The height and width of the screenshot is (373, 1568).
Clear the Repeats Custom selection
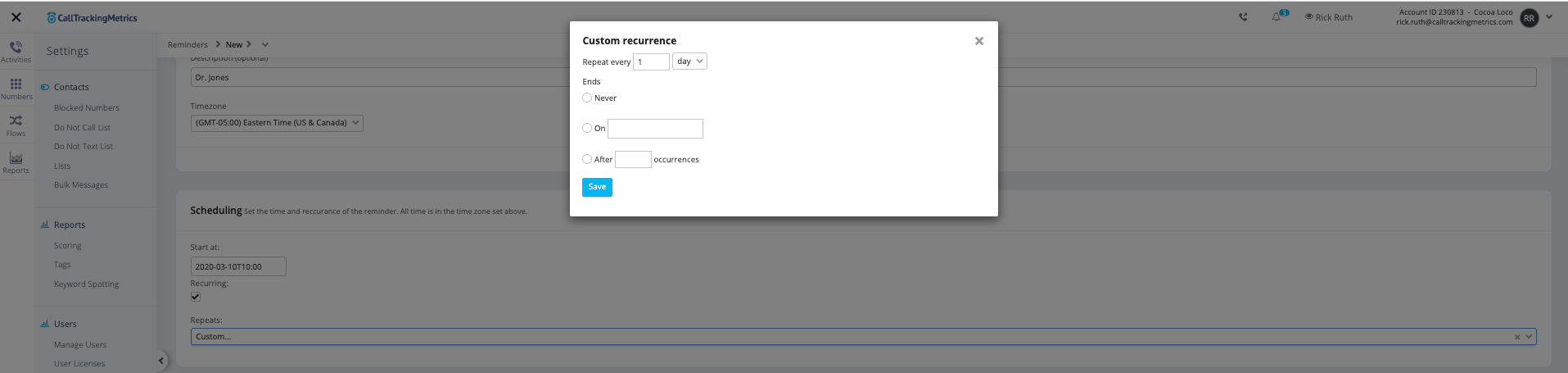click(x=1516, y=337)
